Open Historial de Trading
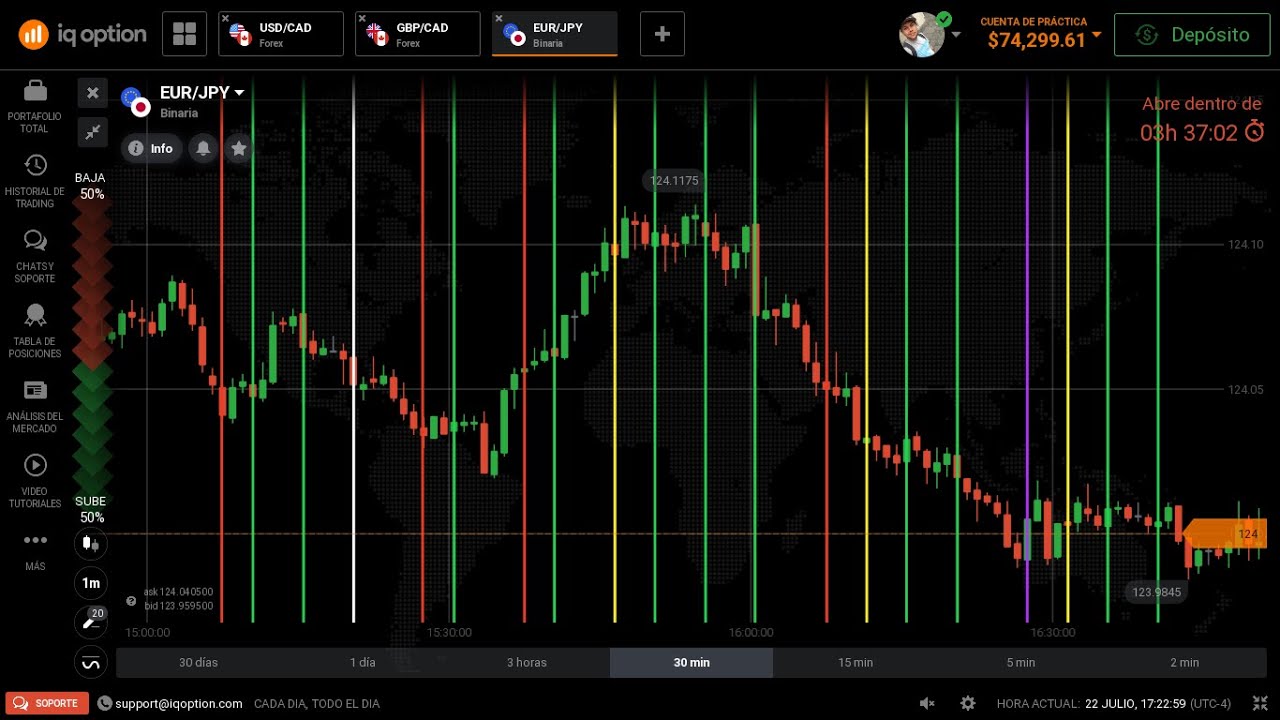The image size is (1280, 720). (35, 182)
